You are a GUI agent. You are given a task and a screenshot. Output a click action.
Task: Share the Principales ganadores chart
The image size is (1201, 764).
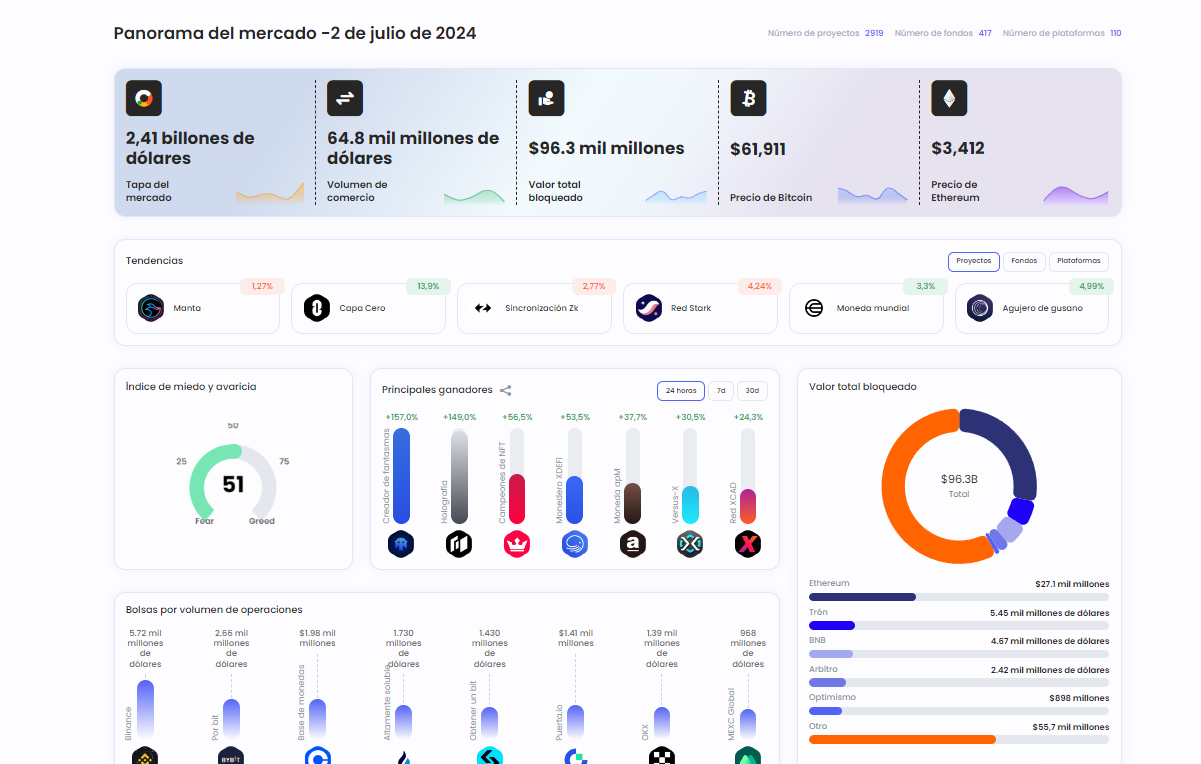click(x=506, y=390)
